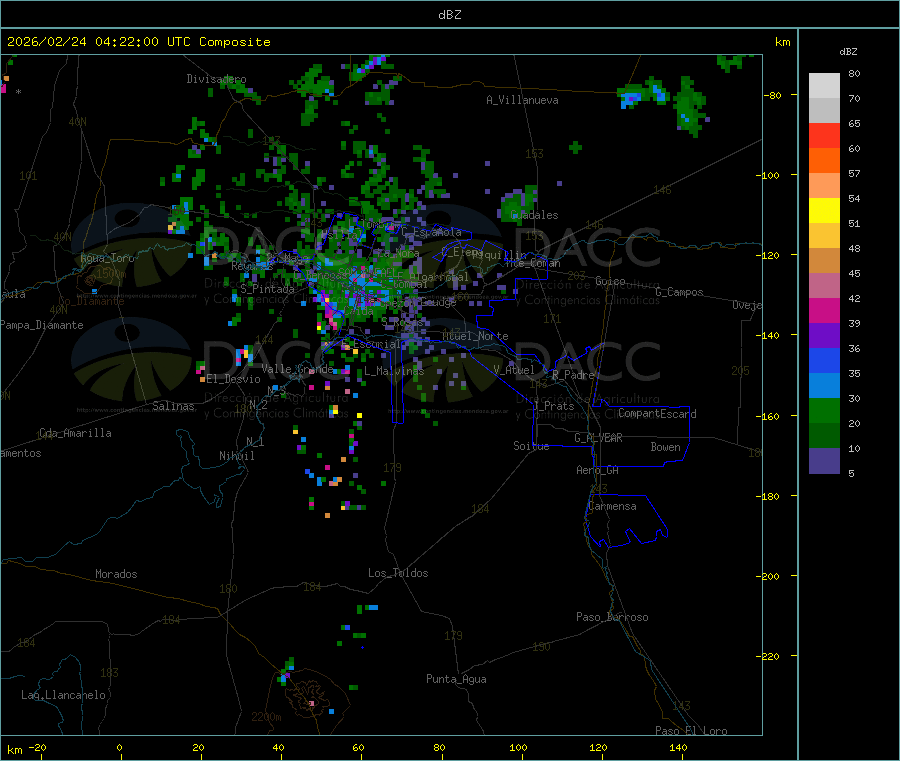Click the Bowen location label
This screenshot has height=761, width=900.
coord(666,447)
